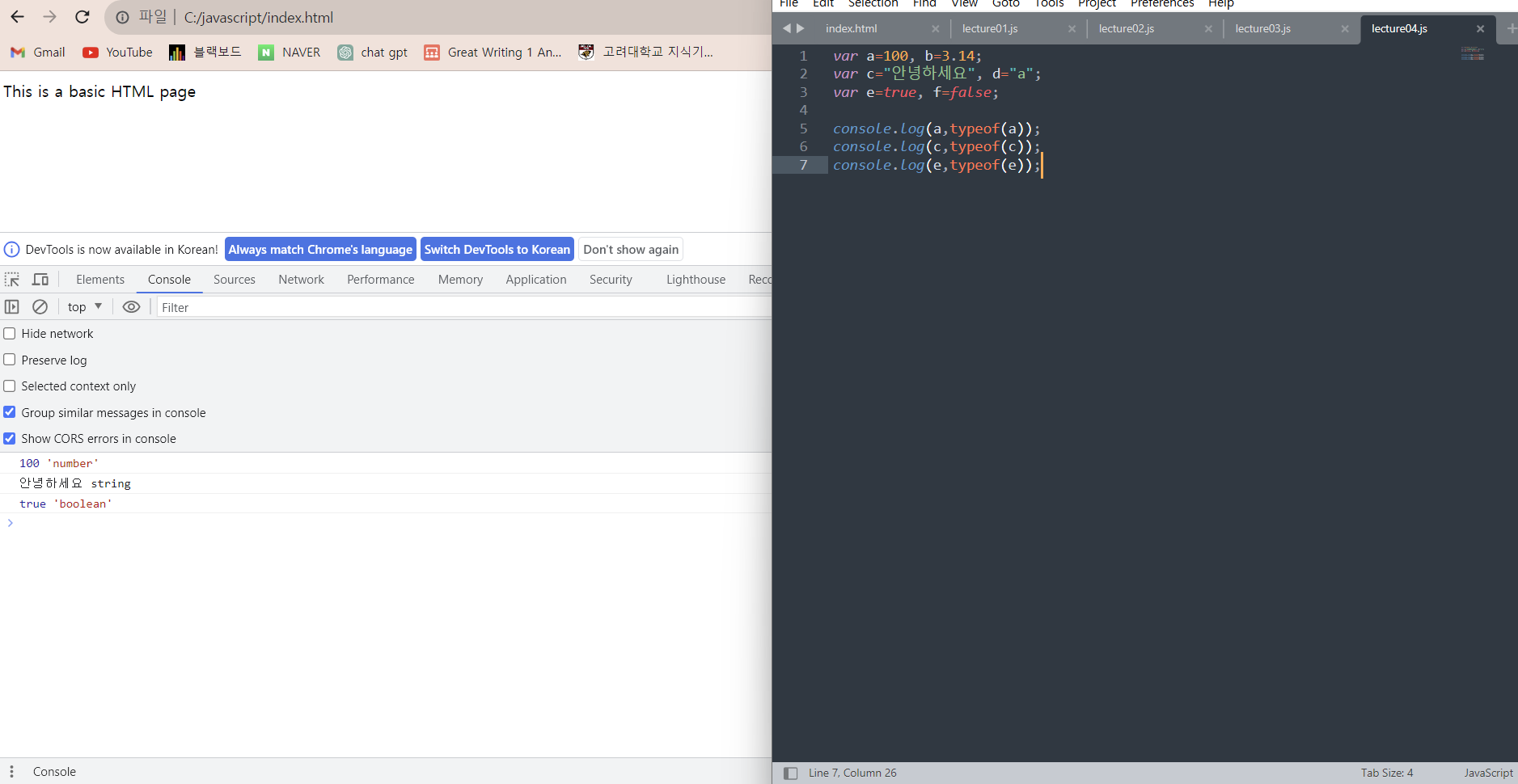Click Sublime next tab arrow

(801, 28)
